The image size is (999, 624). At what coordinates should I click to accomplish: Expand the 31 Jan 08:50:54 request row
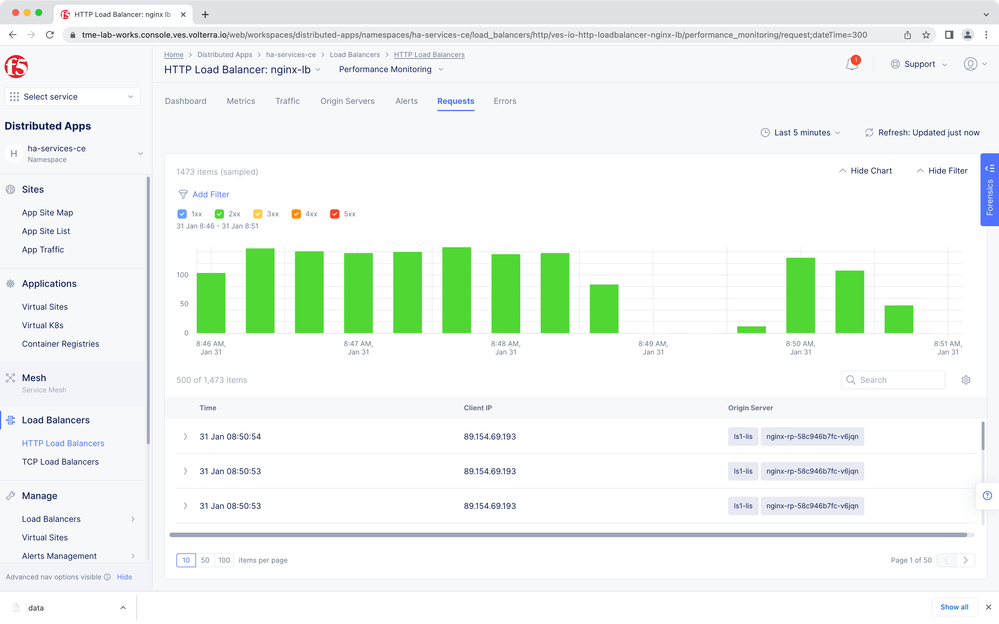185,437
